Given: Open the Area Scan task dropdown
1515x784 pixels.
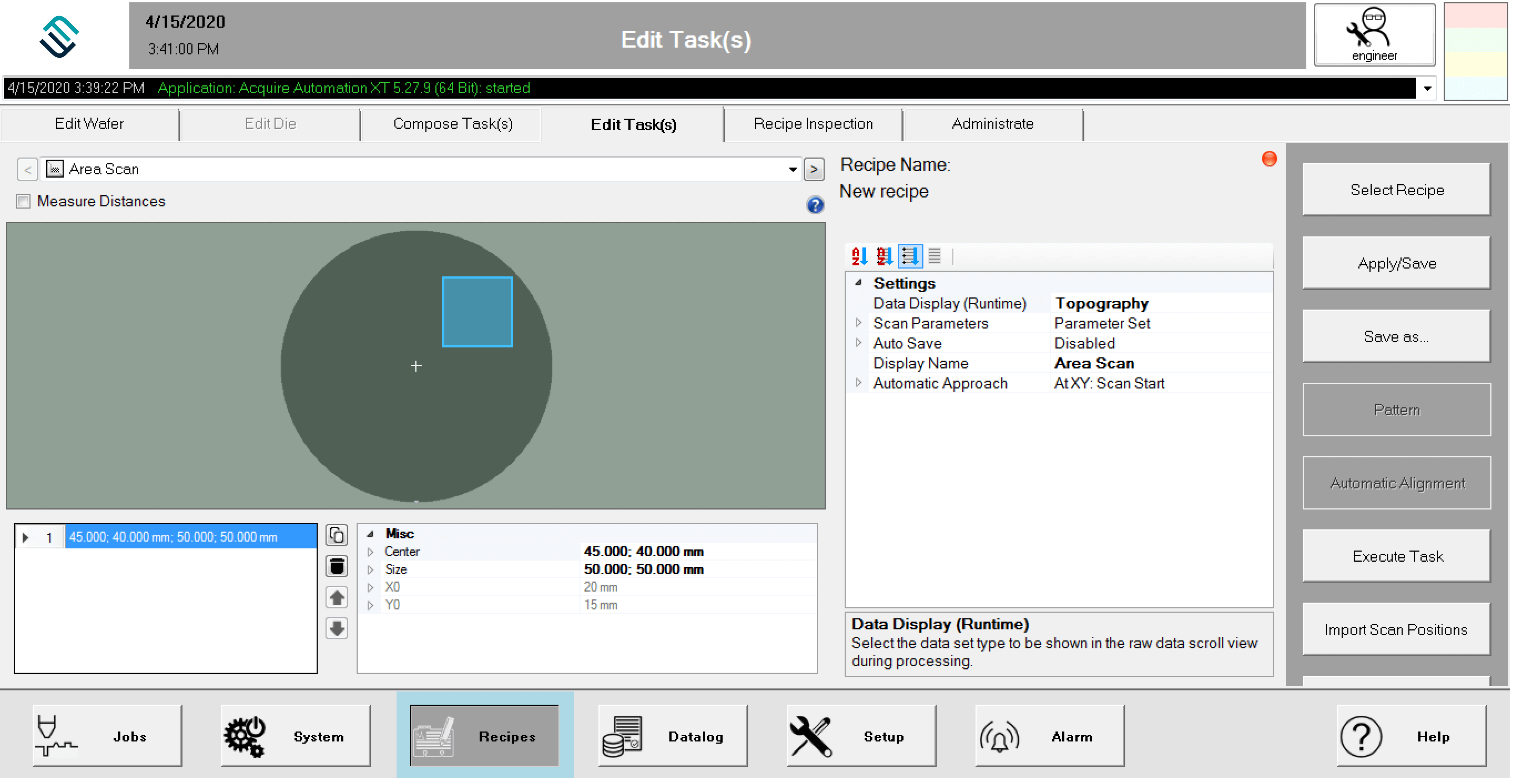Looking at the screenshot, I should coord(792,170).
